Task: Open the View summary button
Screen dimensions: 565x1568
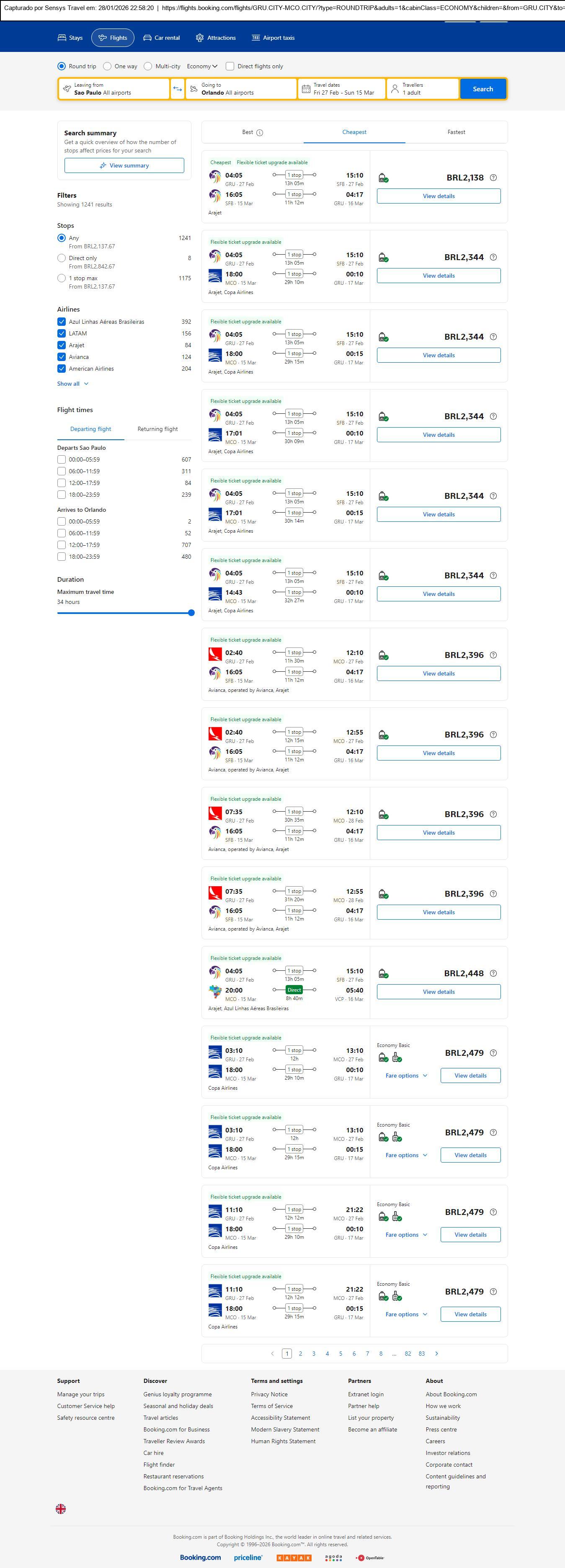Action: click(x=124, y=165)
